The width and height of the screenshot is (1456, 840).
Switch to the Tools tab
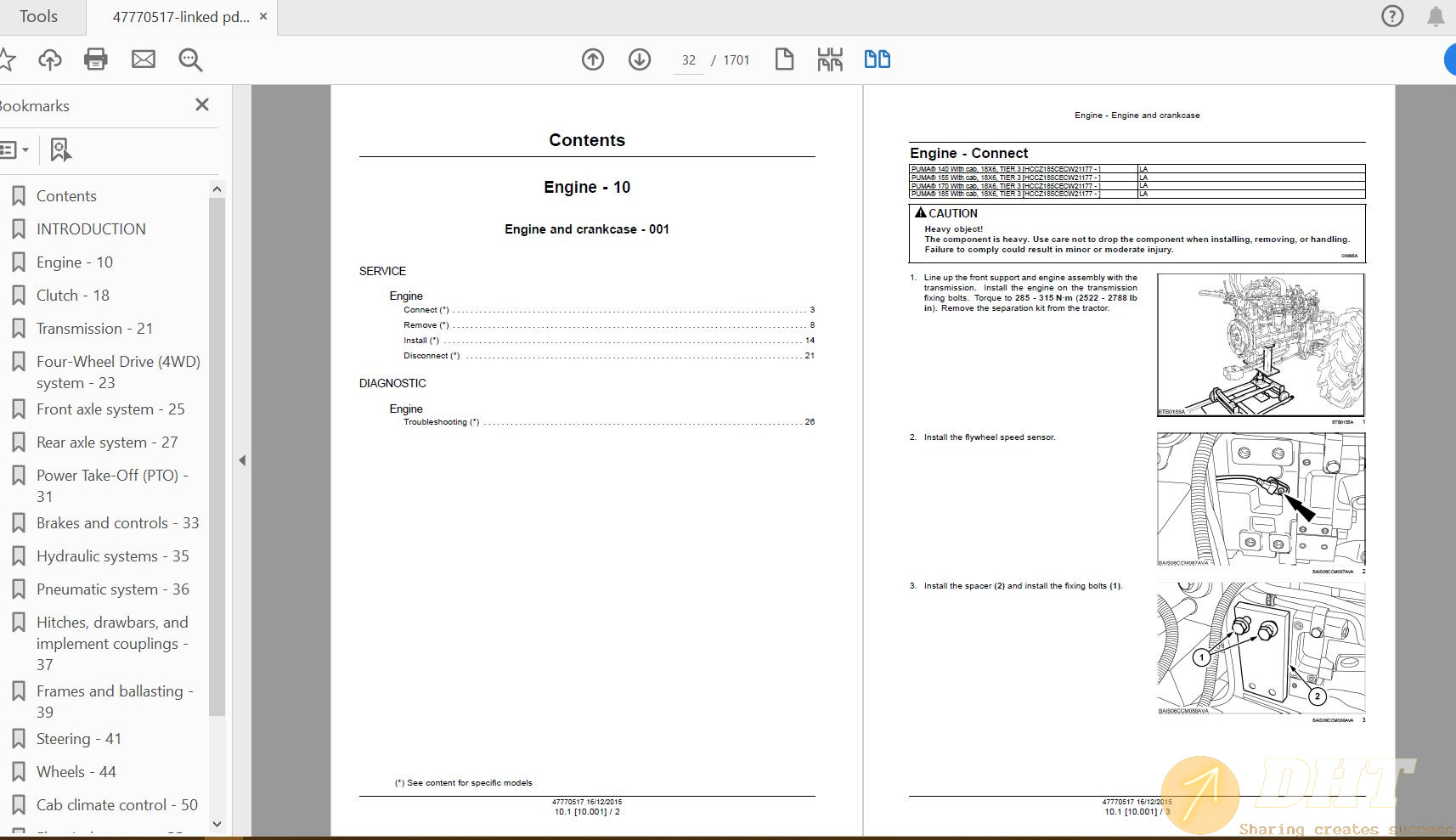tap(39, 17)
